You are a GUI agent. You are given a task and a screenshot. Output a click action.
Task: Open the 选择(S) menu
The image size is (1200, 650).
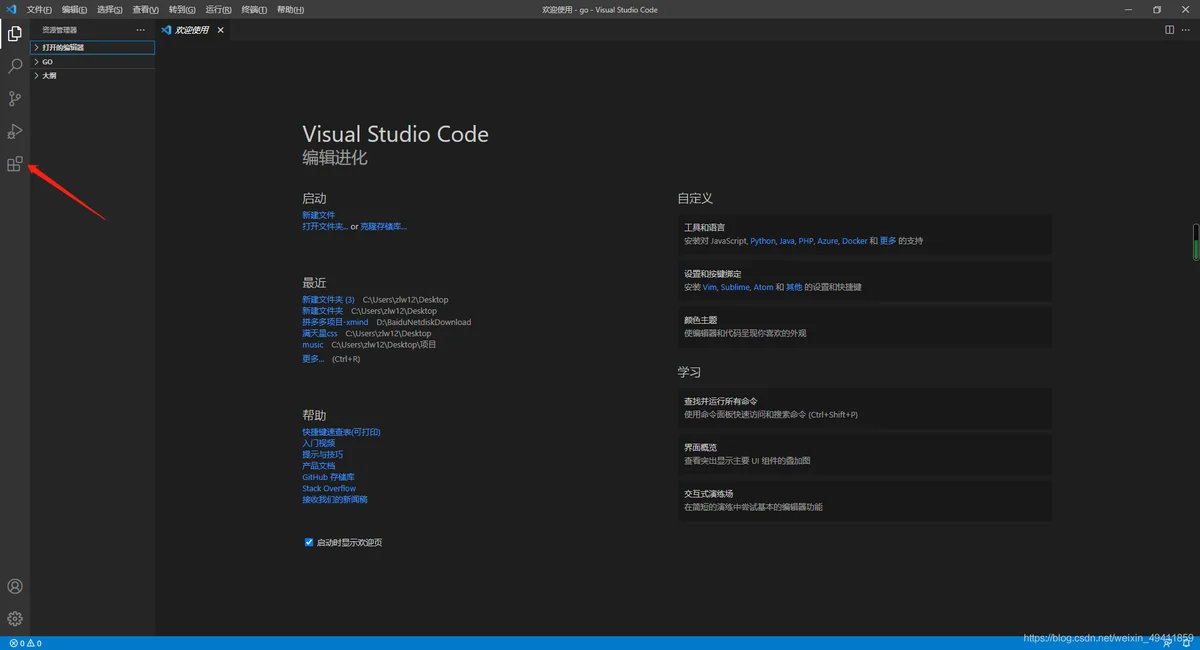(x=110, y=9)
